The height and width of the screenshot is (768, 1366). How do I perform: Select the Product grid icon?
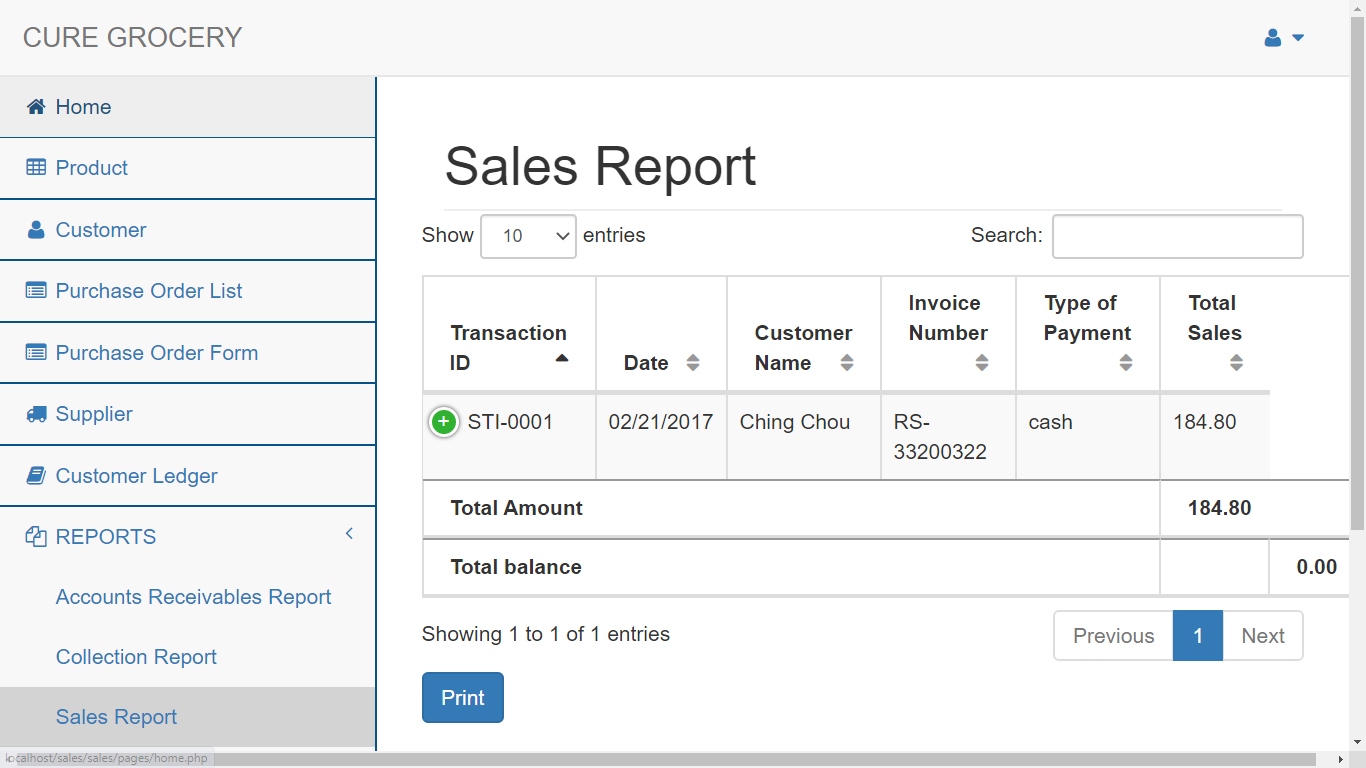click(36, 168)
